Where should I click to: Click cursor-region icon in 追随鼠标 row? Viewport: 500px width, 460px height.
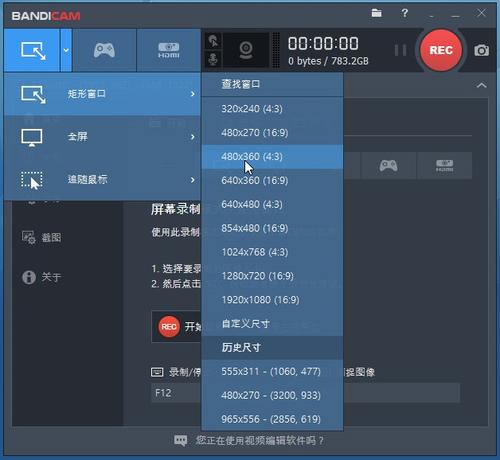click(x=32, y=180)
